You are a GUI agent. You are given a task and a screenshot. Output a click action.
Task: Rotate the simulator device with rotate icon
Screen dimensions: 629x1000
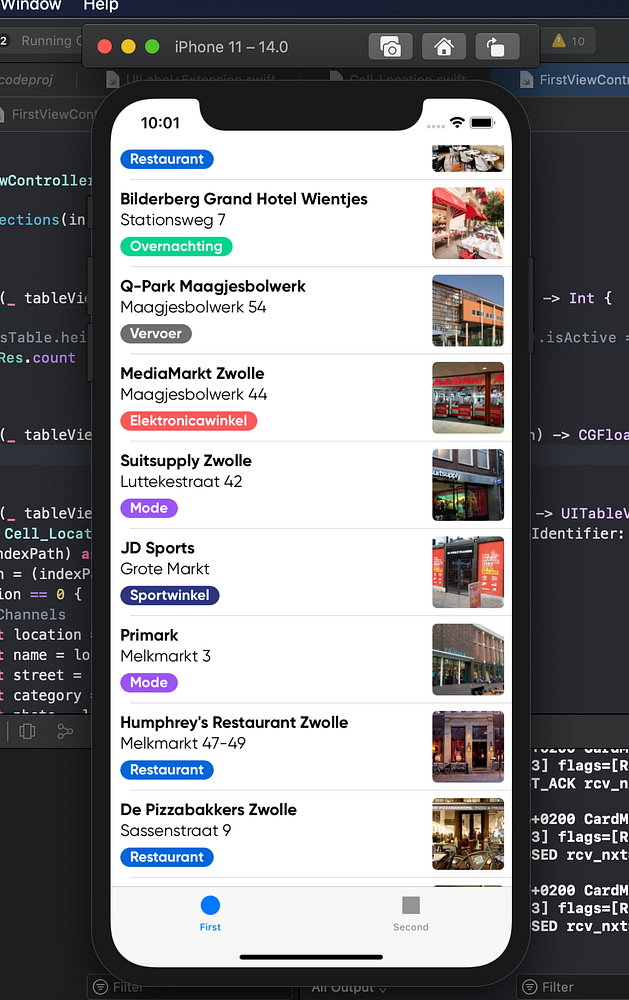(497, 47)
